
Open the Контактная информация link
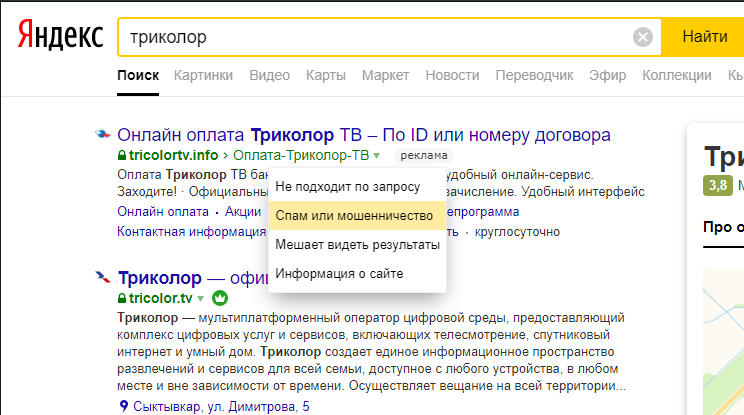pyautogui.click(x=192, y=232)
